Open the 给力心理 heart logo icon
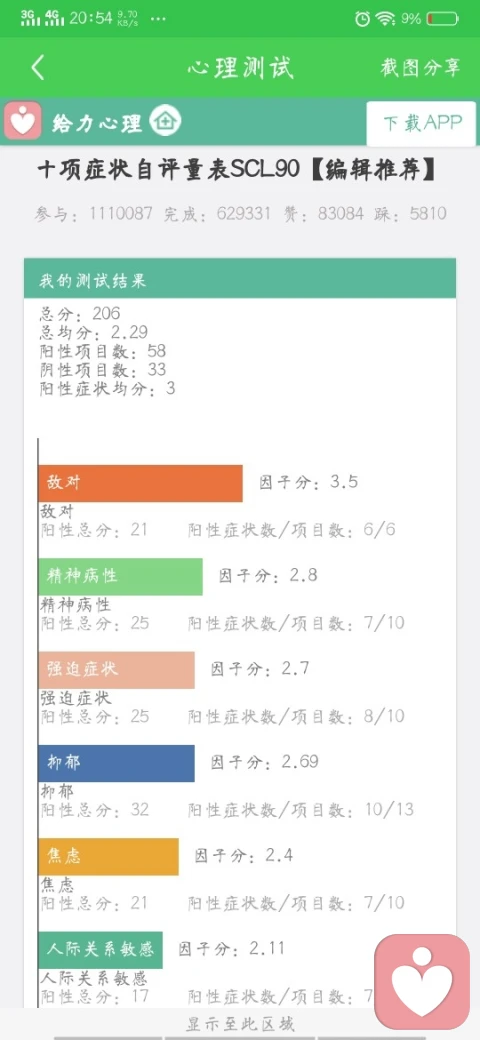Screen dimensions: 480x1040 pos(23,122)
